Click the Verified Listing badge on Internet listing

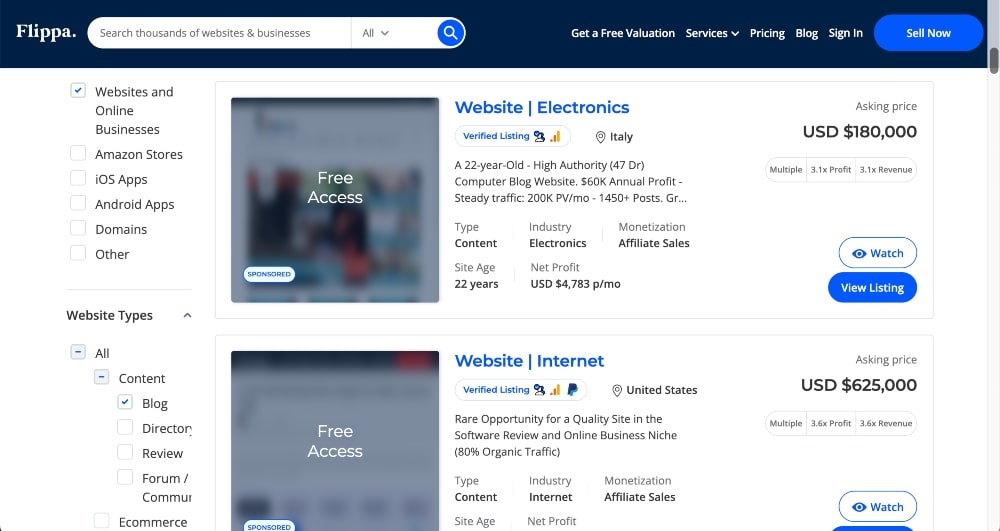pos(520,389)
